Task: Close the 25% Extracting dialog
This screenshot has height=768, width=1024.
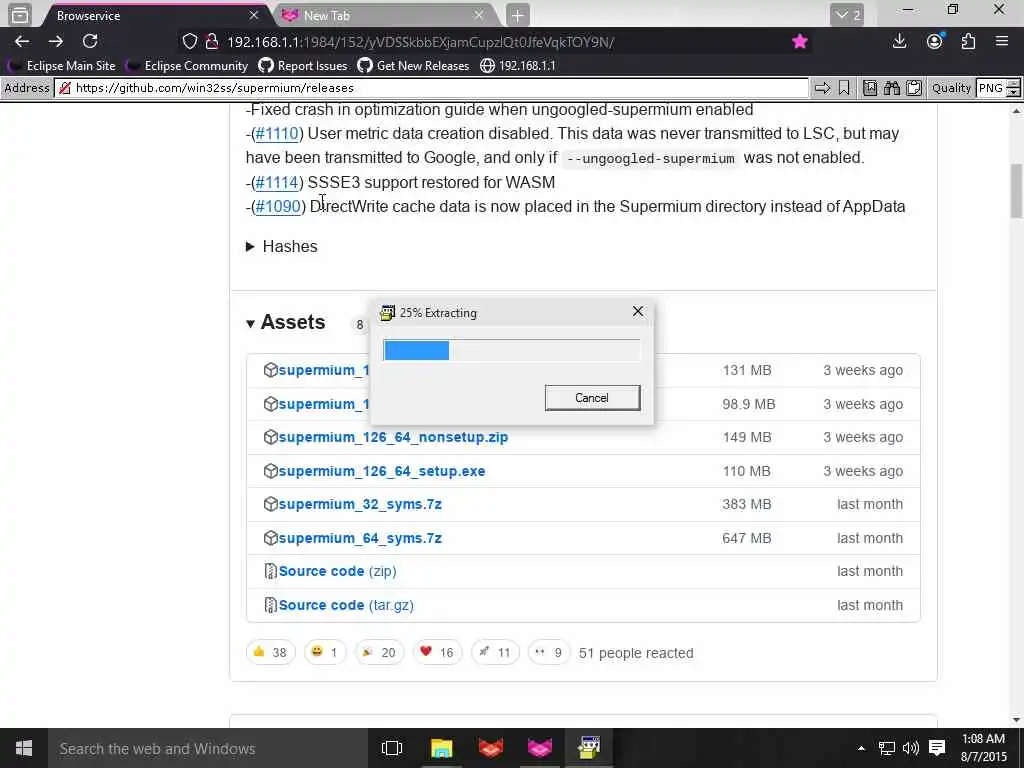Action: (x=638, y=312)
